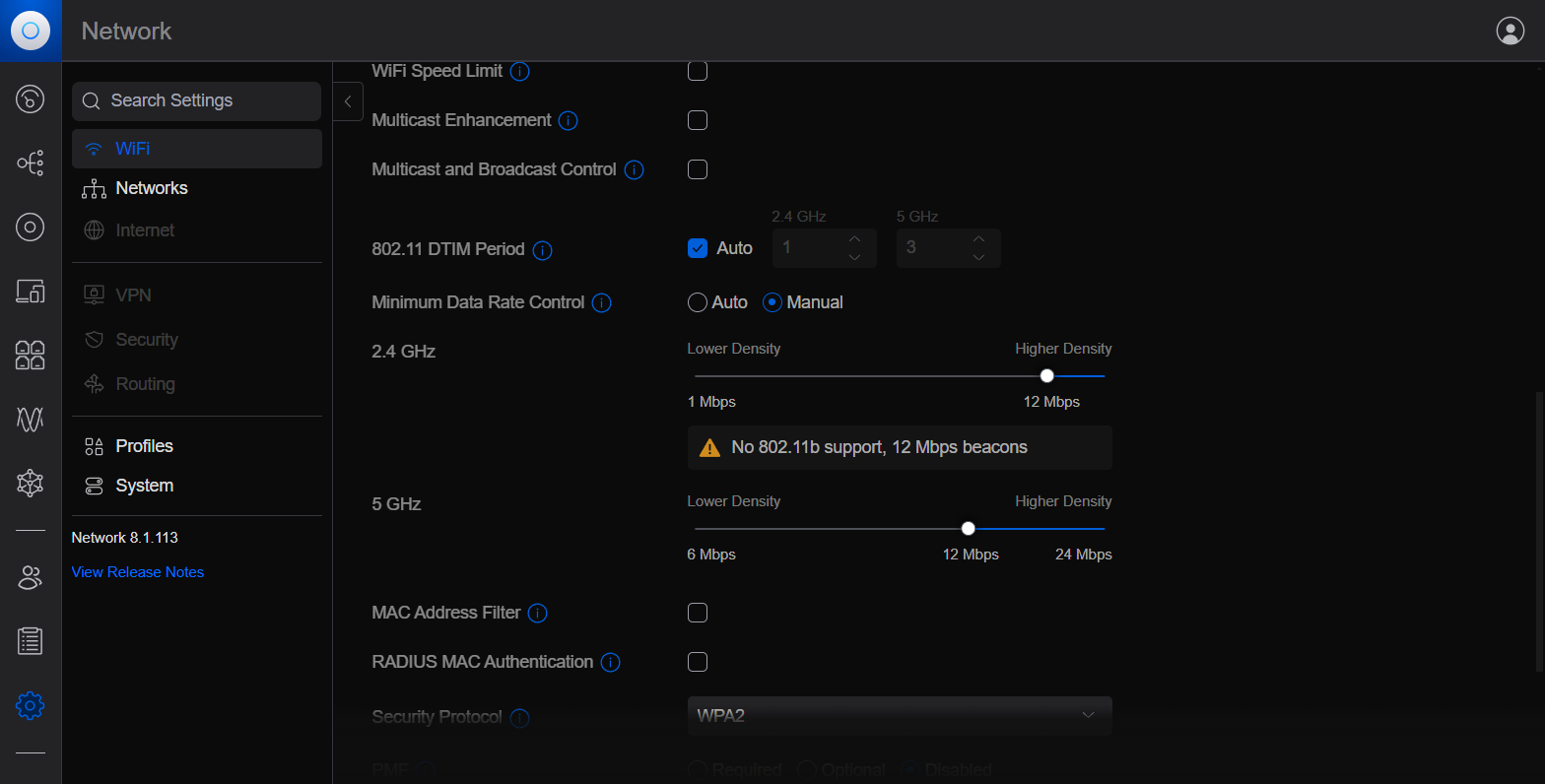Increase the 5 GHz DTIM value

978,239
